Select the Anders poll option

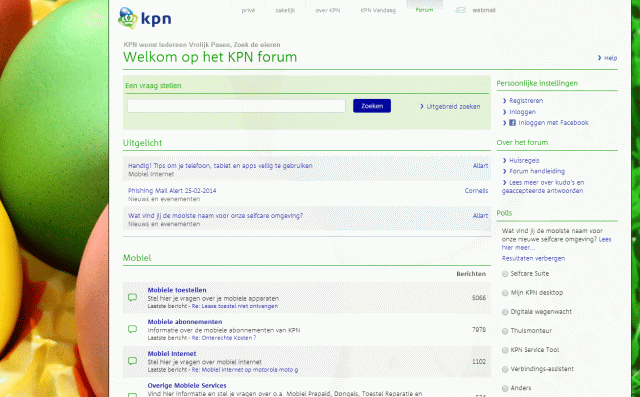coord(505,388)
